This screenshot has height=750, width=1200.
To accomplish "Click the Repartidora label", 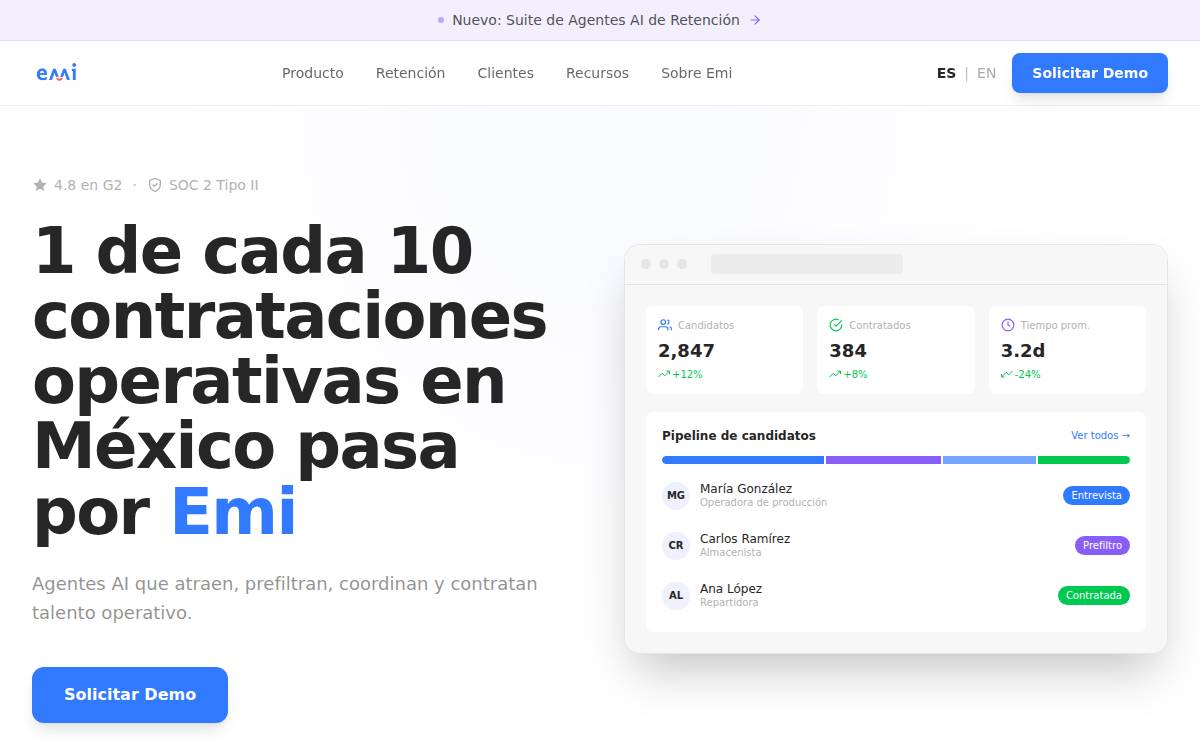I will [729, 603].
